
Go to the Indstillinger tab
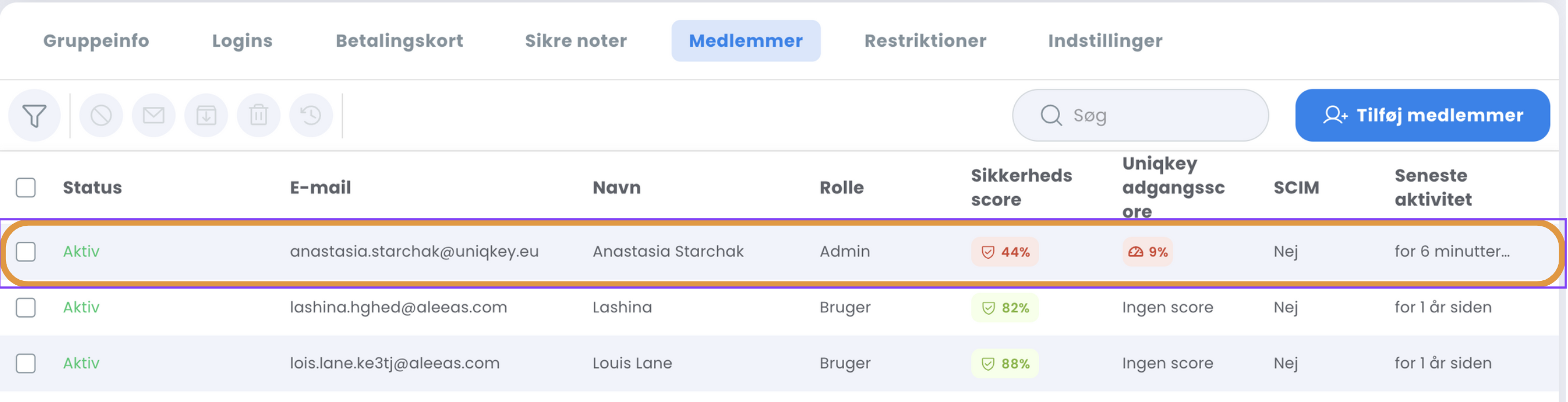[1105, 41]
